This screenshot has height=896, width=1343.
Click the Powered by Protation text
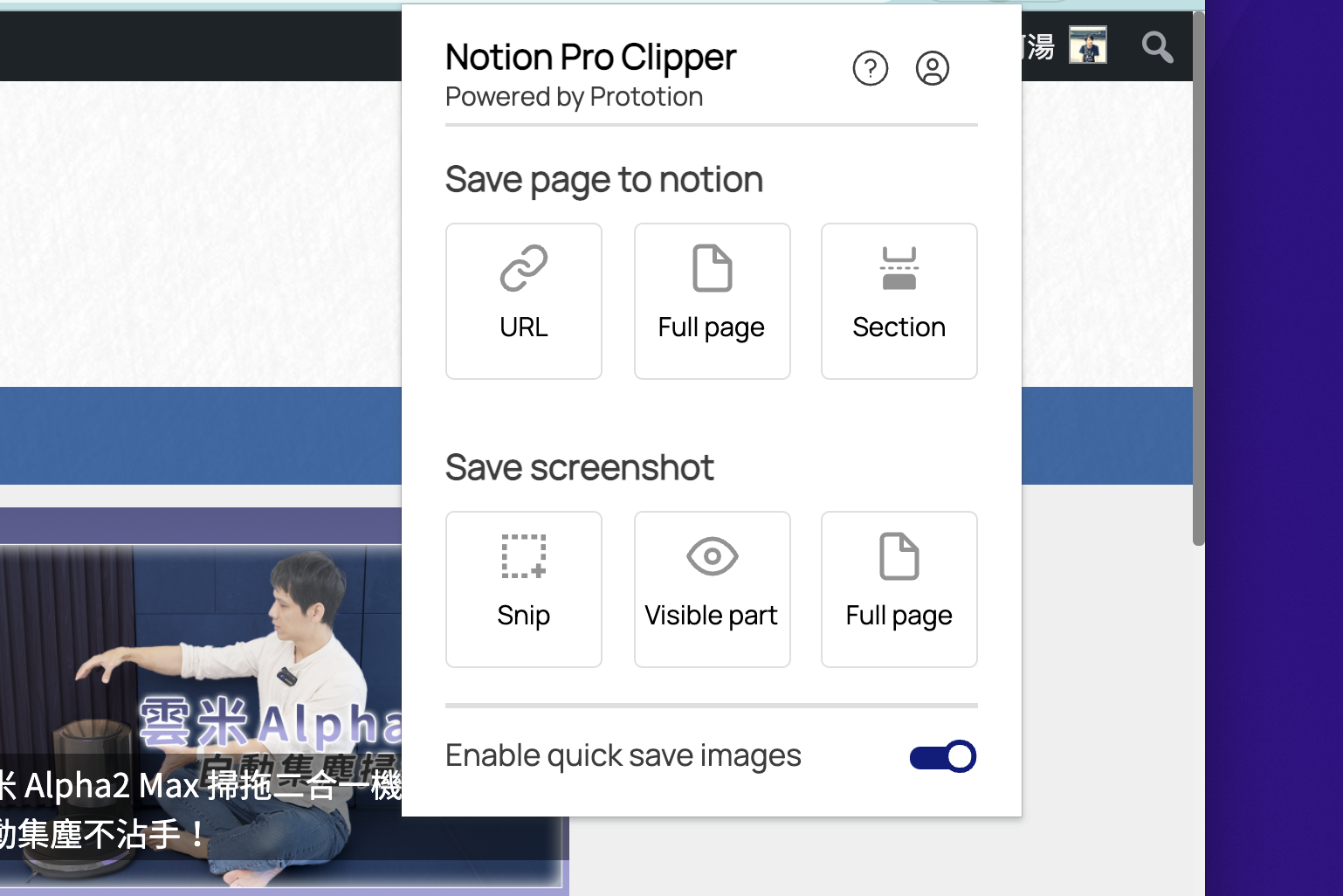pyautogui.click(x=574, y=96)
